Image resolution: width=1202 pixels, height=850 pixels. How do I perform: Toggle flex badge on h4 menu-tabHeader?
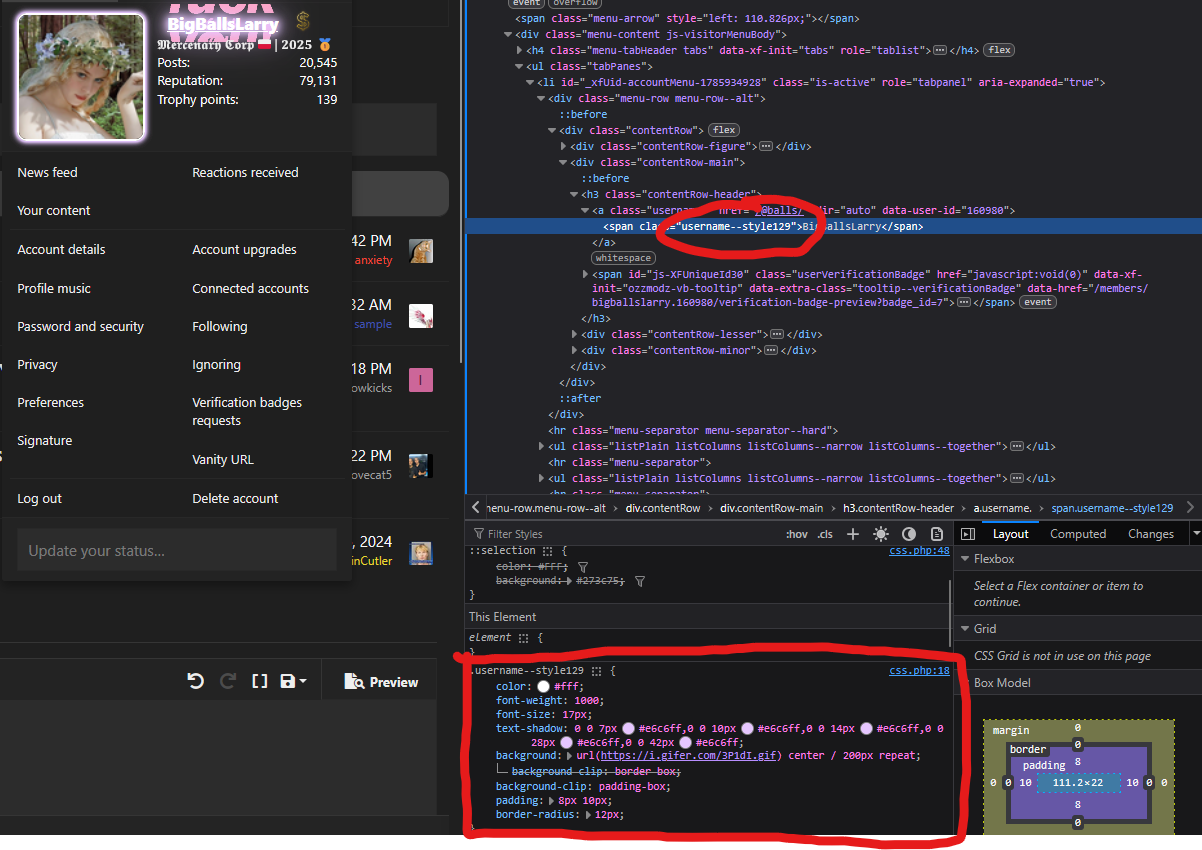998,50
